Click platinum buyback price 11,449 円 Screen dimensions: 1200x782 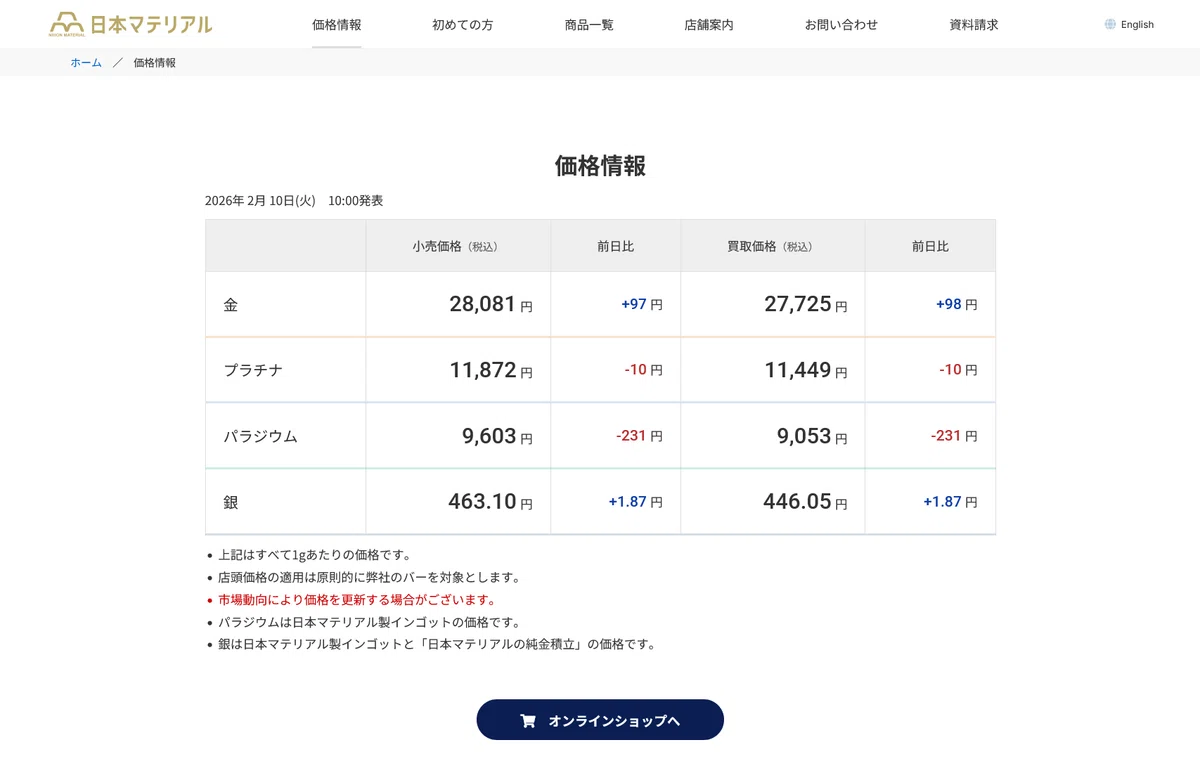pyautogui.click(x=806, y=370)
